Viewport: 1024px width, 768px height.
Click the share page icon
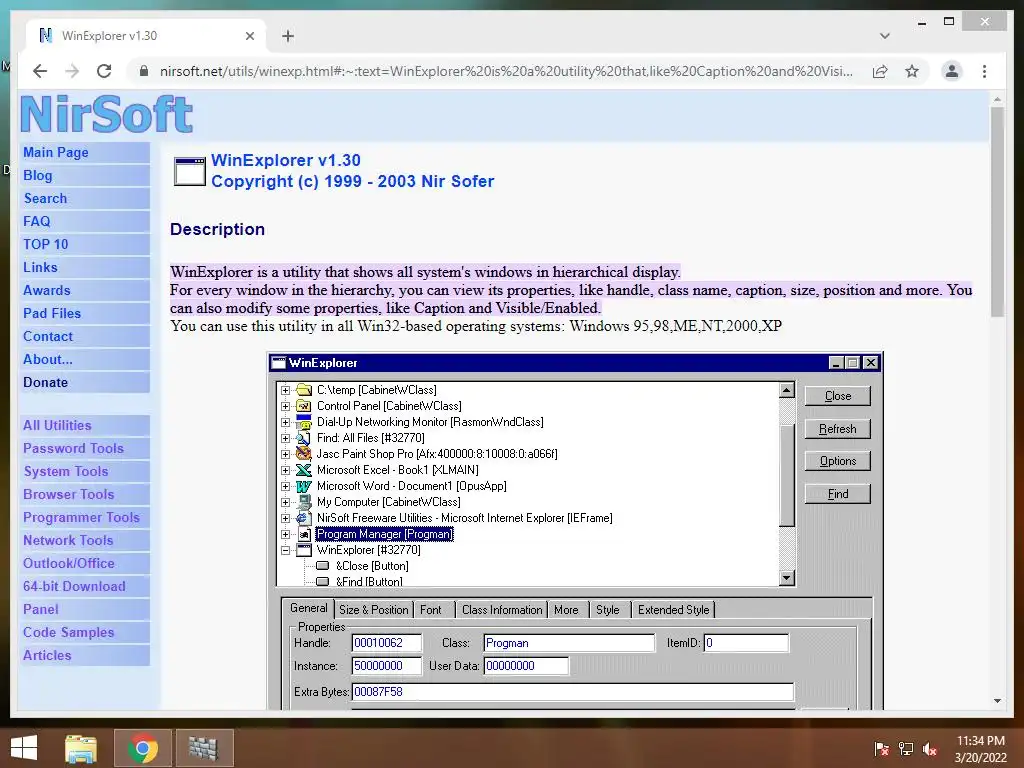[880, 71]
